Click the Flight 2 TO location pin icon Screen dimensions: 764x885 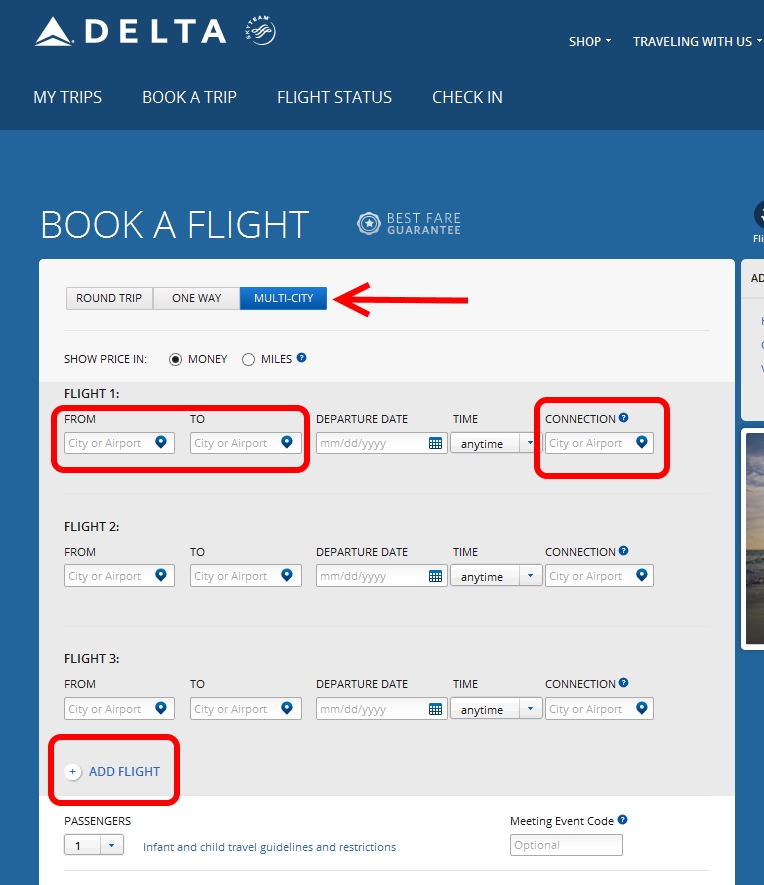coord(288,576)
